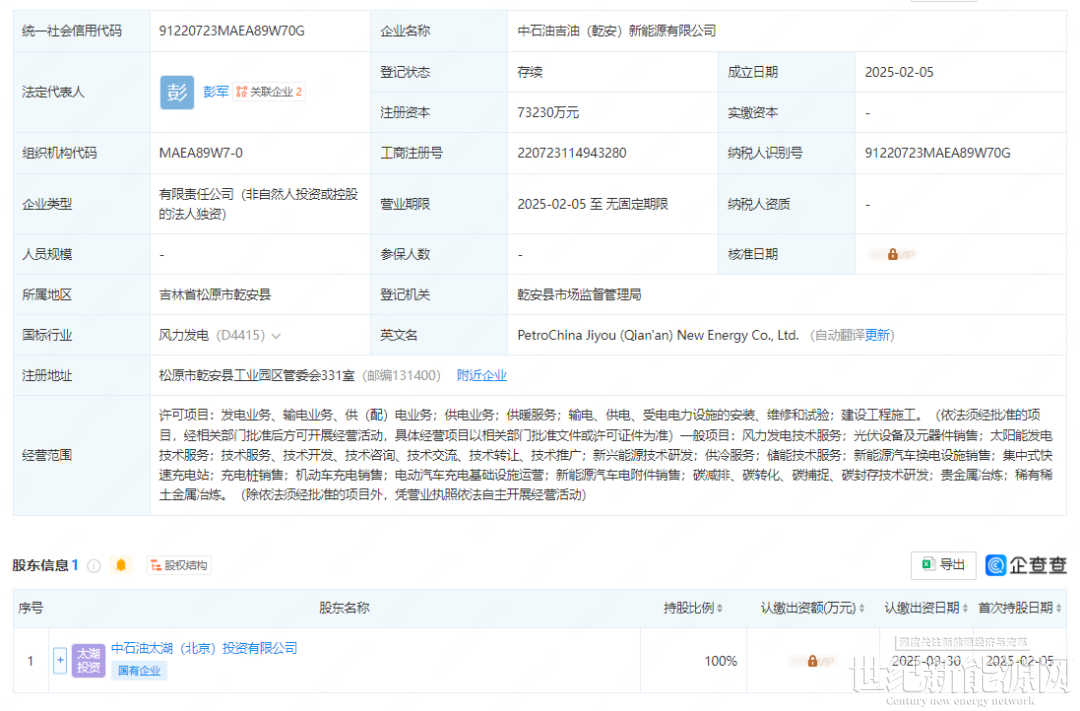Click the 股东名称 column header

point(344,608)
